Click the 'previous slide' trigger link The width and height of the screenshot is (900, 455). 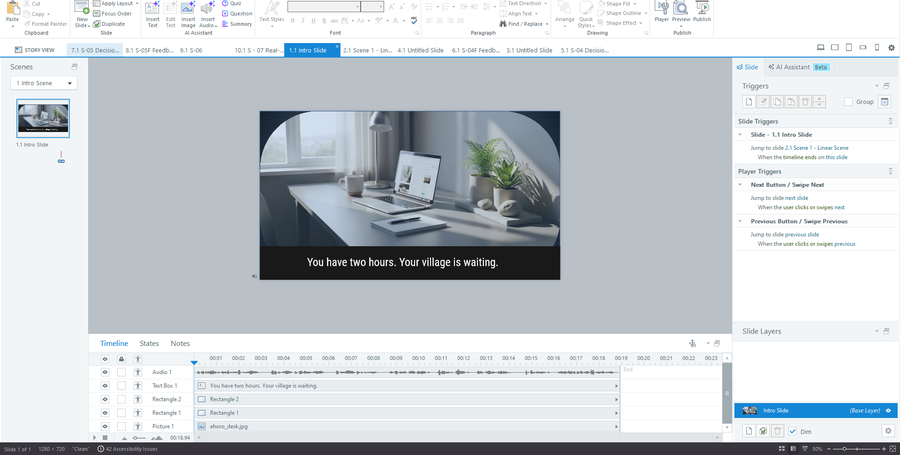(802, 234)
